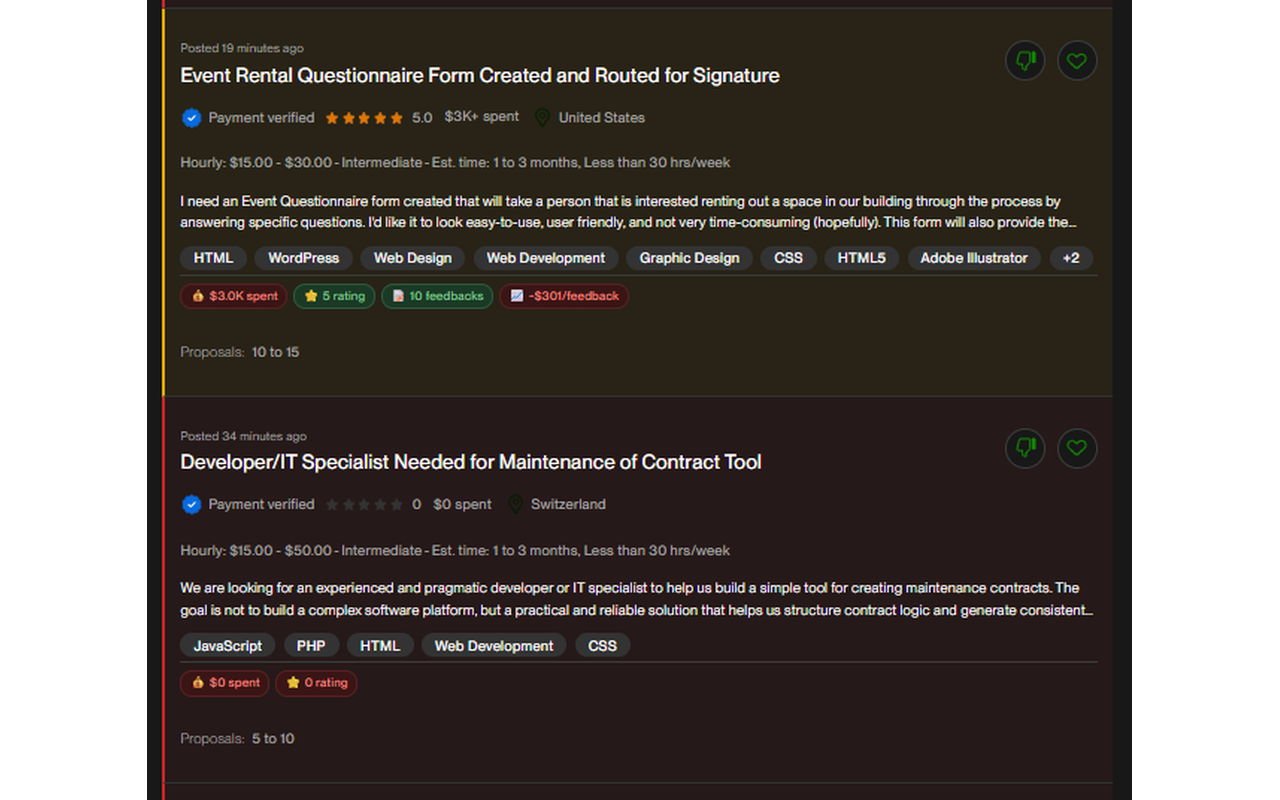Click the document icon in 10 feedbacks badge

(397, 296)
